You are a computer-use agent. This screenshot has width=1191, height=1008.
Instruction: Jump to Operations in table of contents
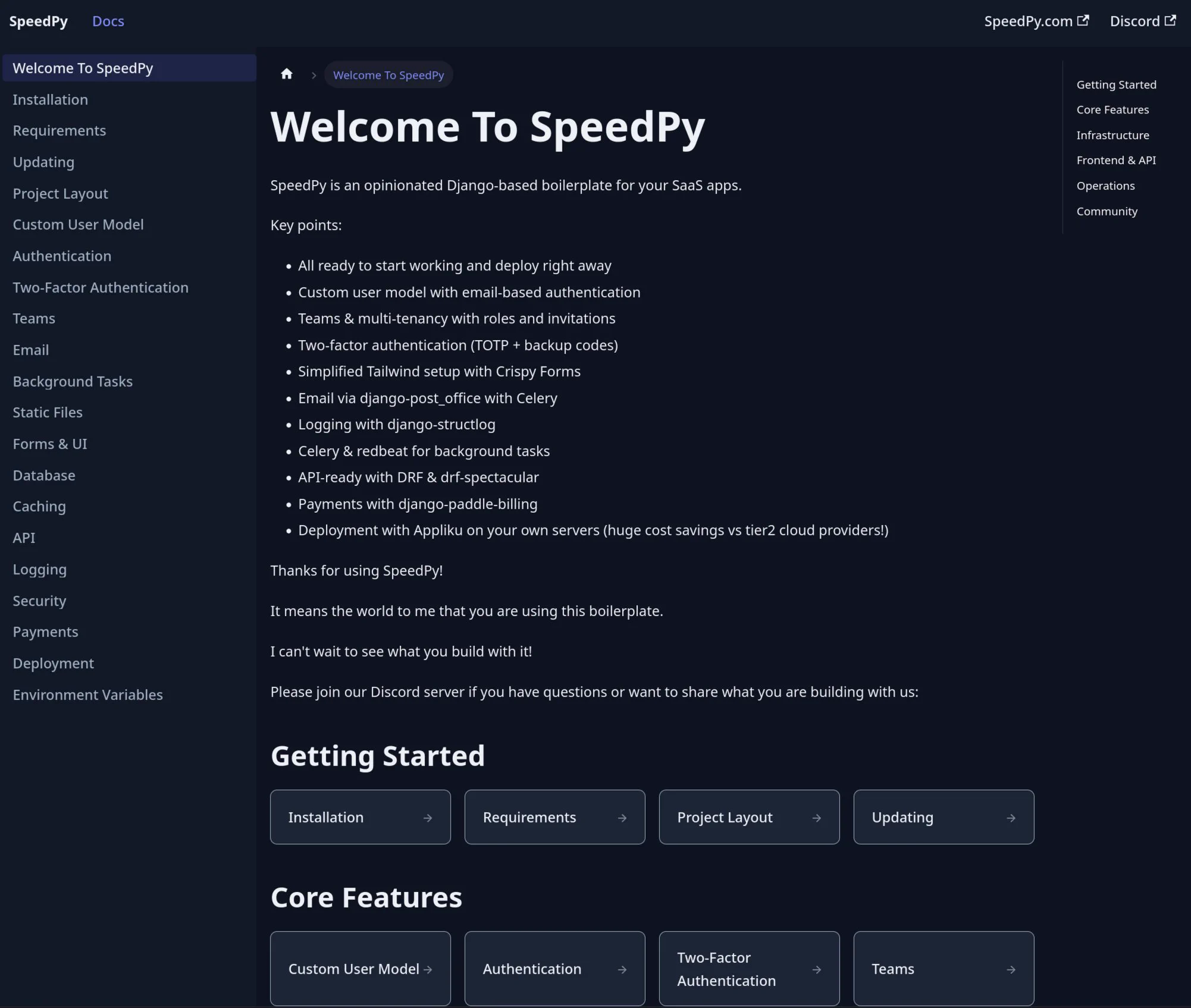point(1105,186)
